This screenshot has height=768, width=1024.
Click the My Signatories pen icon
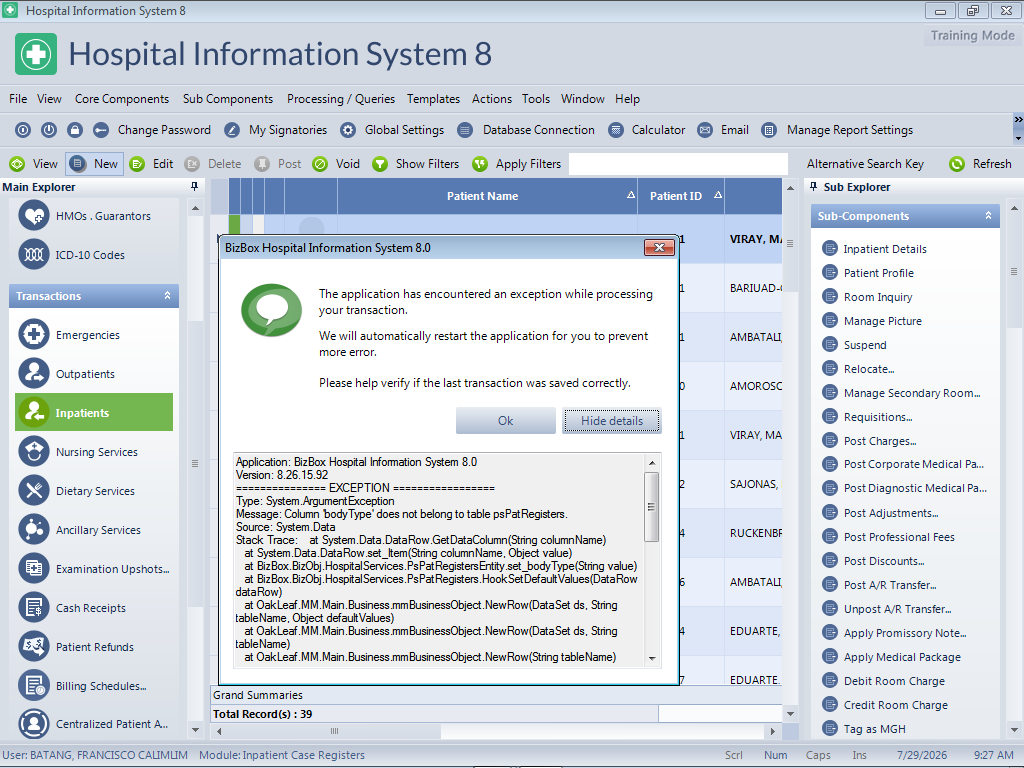(232, 130)
